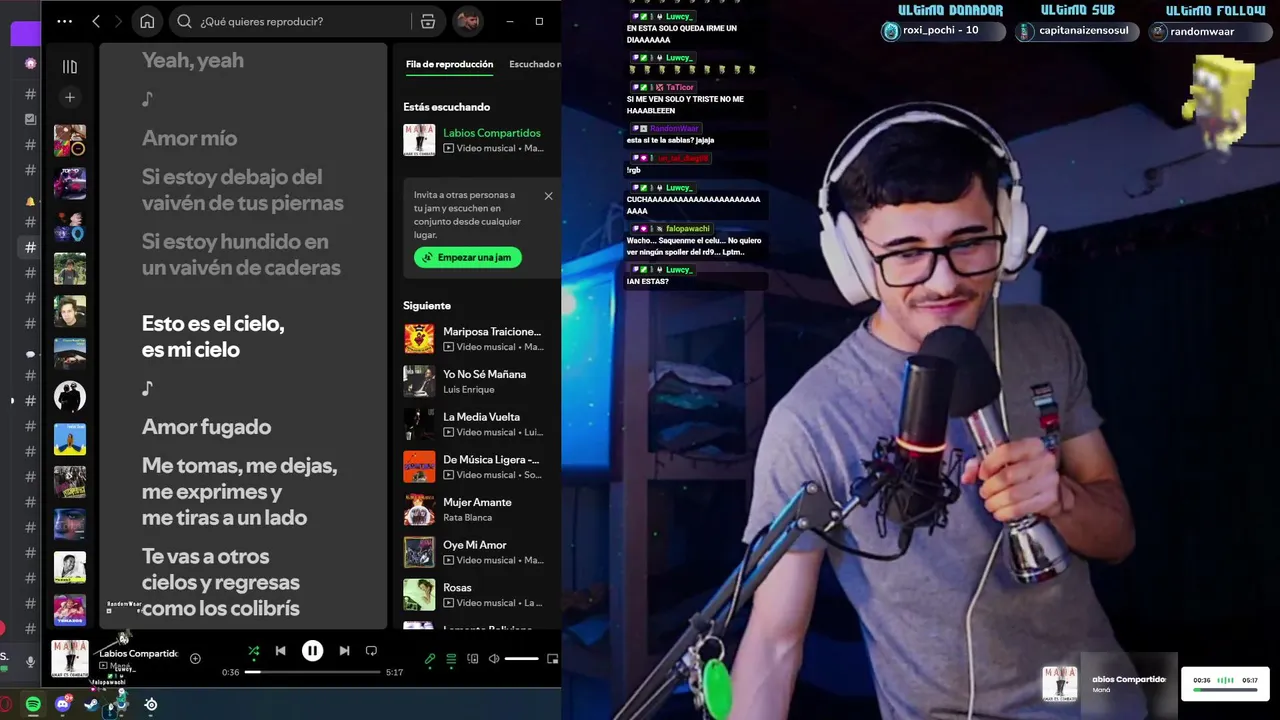Open the first playlist in library sidebar
The width and height of the screenshot is (1280, 720).
70,140
